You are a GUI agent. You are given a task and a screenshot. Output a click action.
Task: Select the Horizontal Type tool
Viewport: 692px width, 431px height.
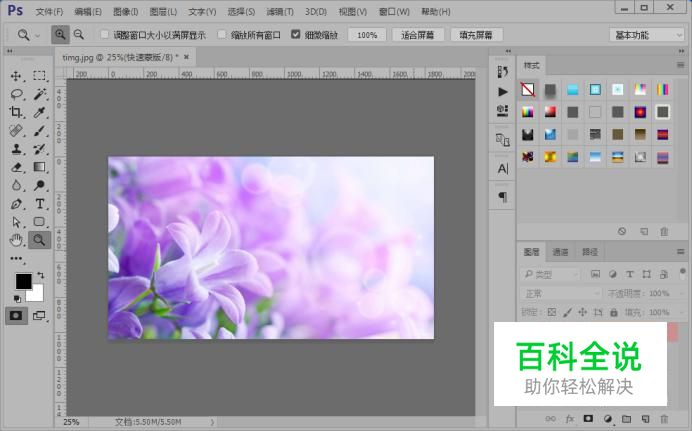pos(40,204)
